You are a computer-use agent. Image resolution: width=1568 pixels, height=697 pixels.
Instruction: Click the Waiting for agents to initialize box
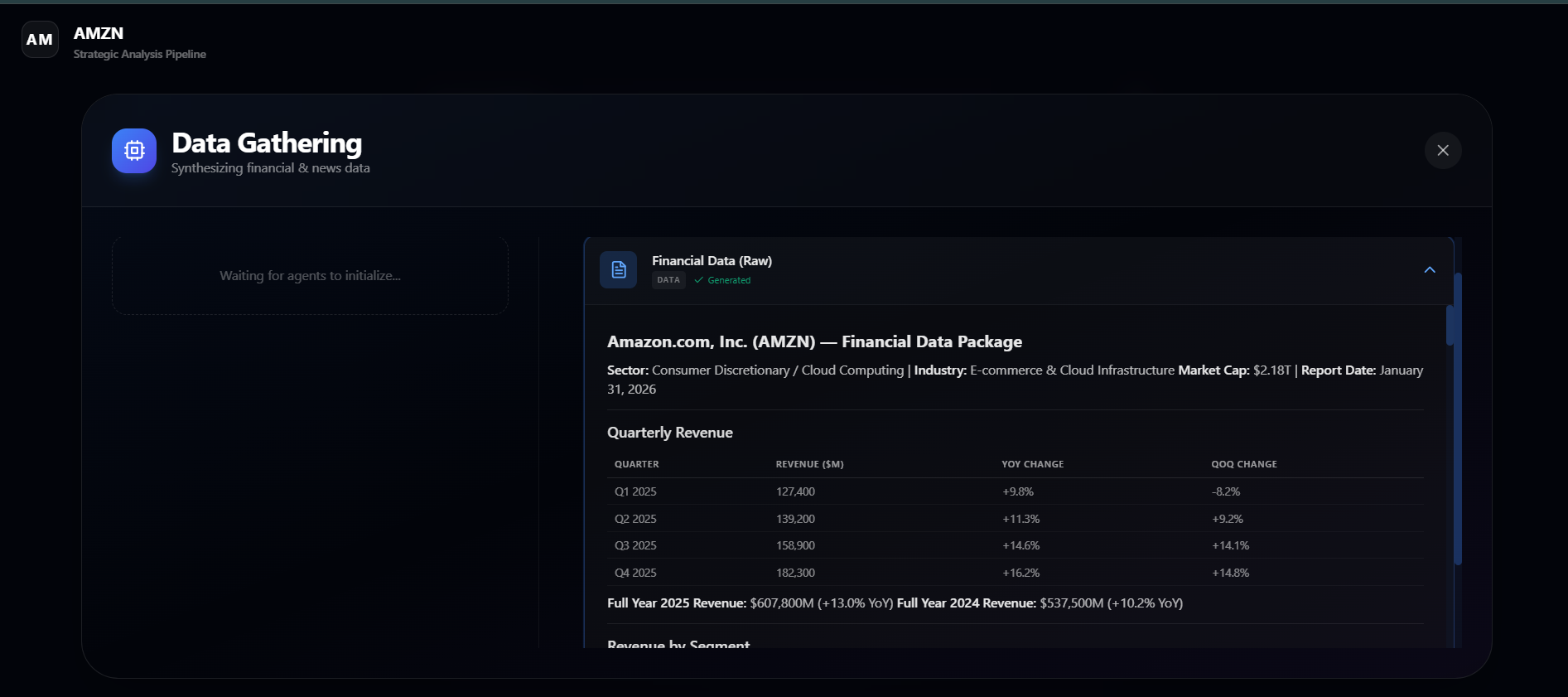(x=310, y=276)
